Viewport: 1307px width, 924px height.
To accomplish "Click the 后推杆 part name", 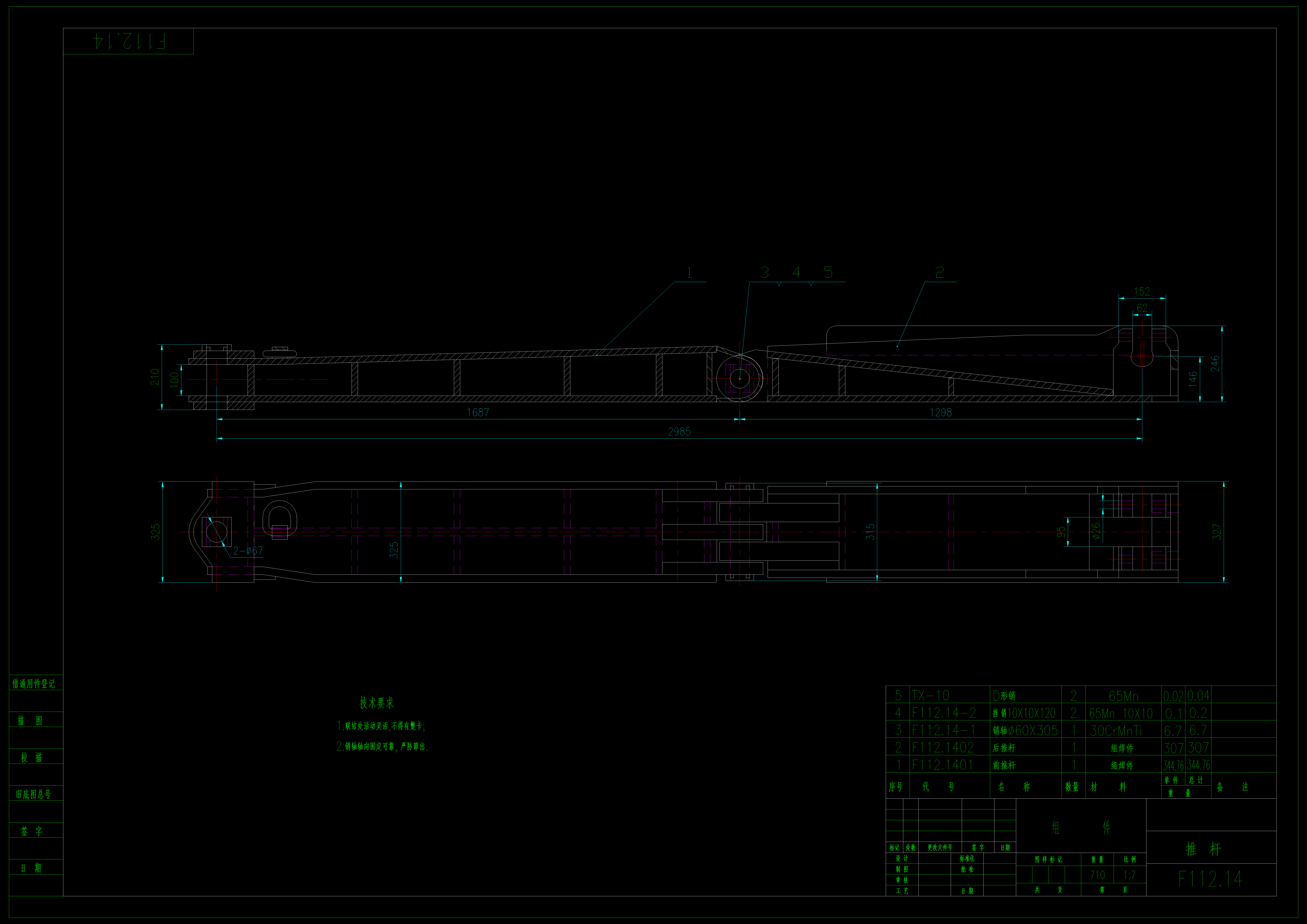I will pos(1004,748).
